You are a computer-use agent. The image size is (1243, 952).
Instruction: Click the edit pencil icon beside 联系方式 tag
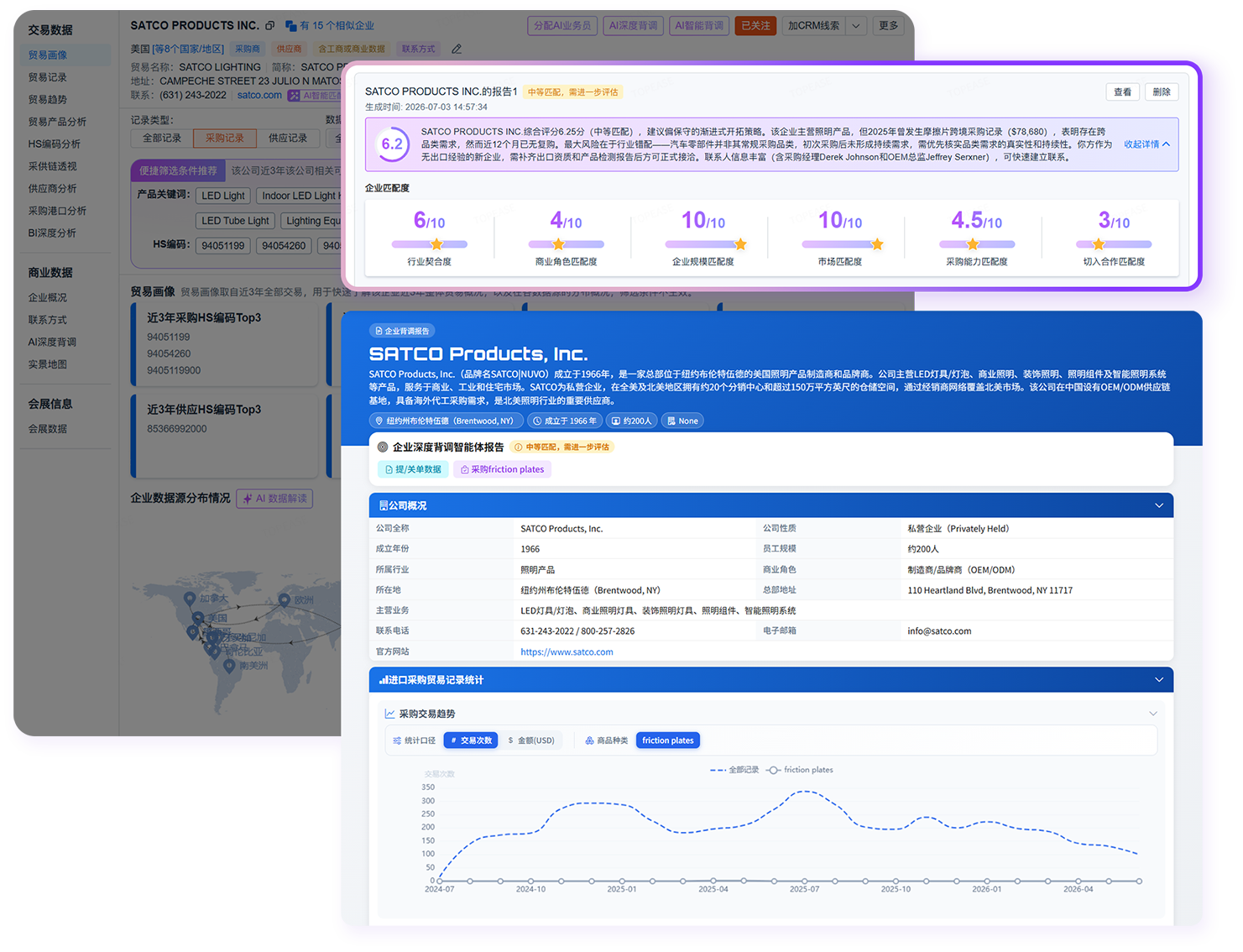(457, 49)
